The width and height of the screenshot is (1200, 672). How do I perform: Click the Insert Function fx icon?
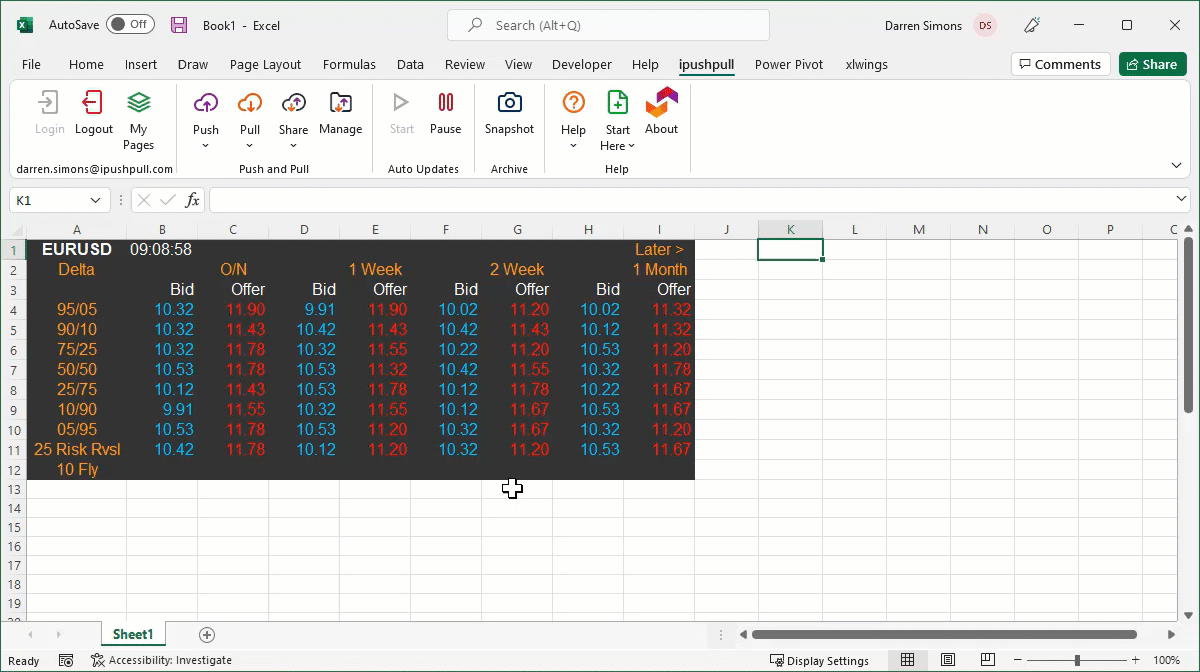[193, 200]
